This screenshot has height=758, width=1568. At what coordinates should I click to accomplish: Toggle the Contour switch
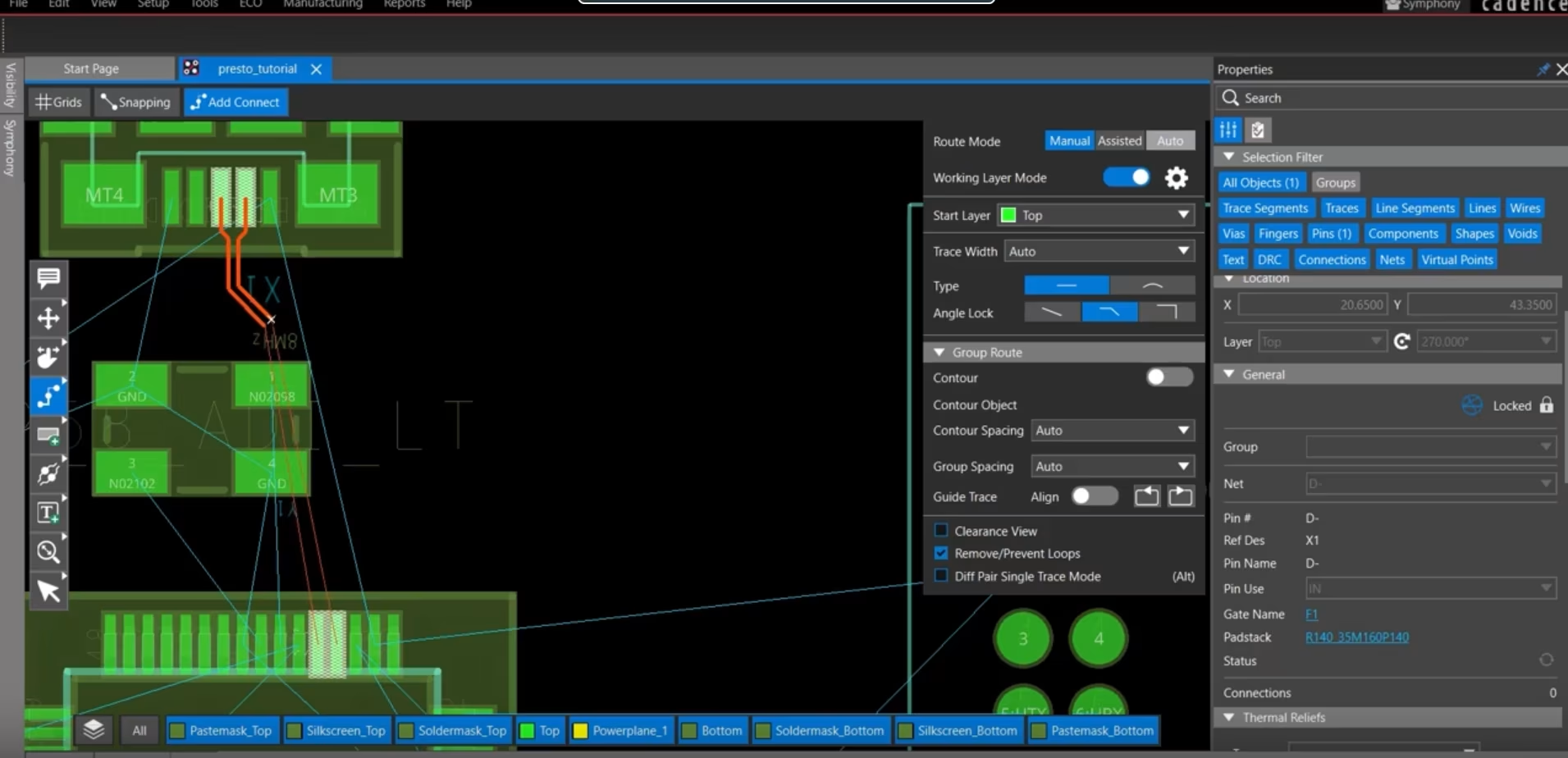coord(1169,377)
